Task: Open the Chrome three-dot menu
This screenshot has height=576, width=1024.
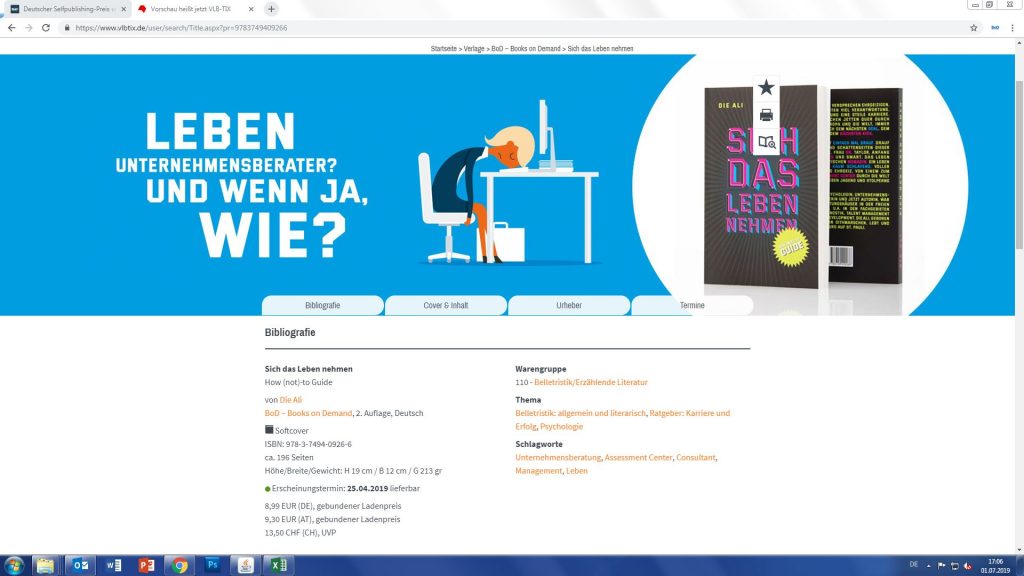Action: tap(1012, 28)
